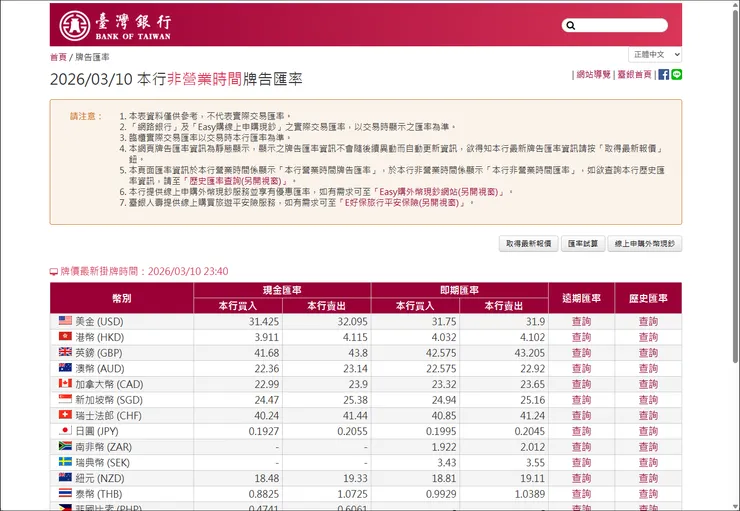740x511 pixels.
Task: Click the 牌價最新掛牌時間 timestamp text
Action: (144, 271)
